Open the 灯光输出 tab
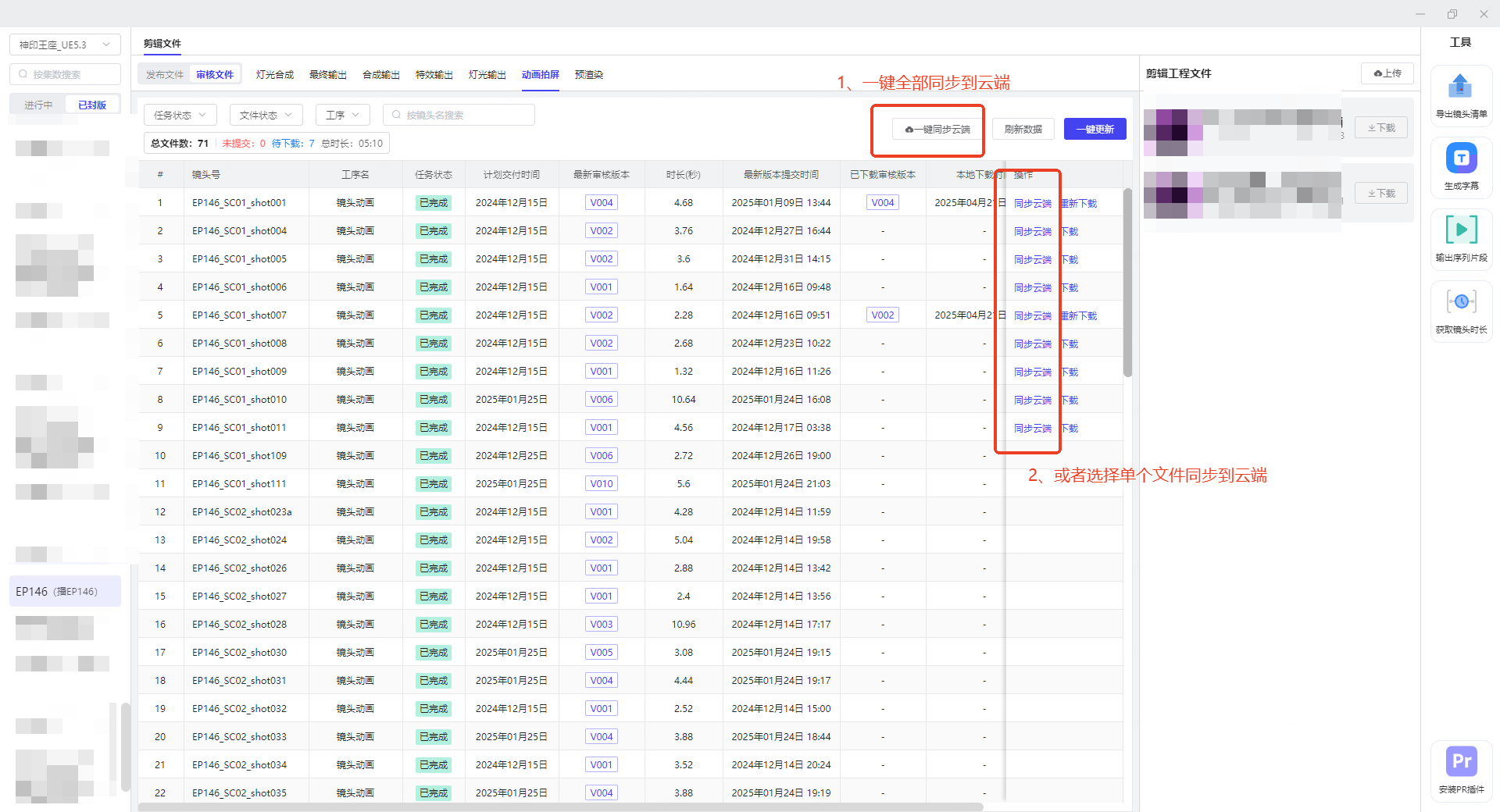This screenshot has width=1500, height=812. (487, 75)
